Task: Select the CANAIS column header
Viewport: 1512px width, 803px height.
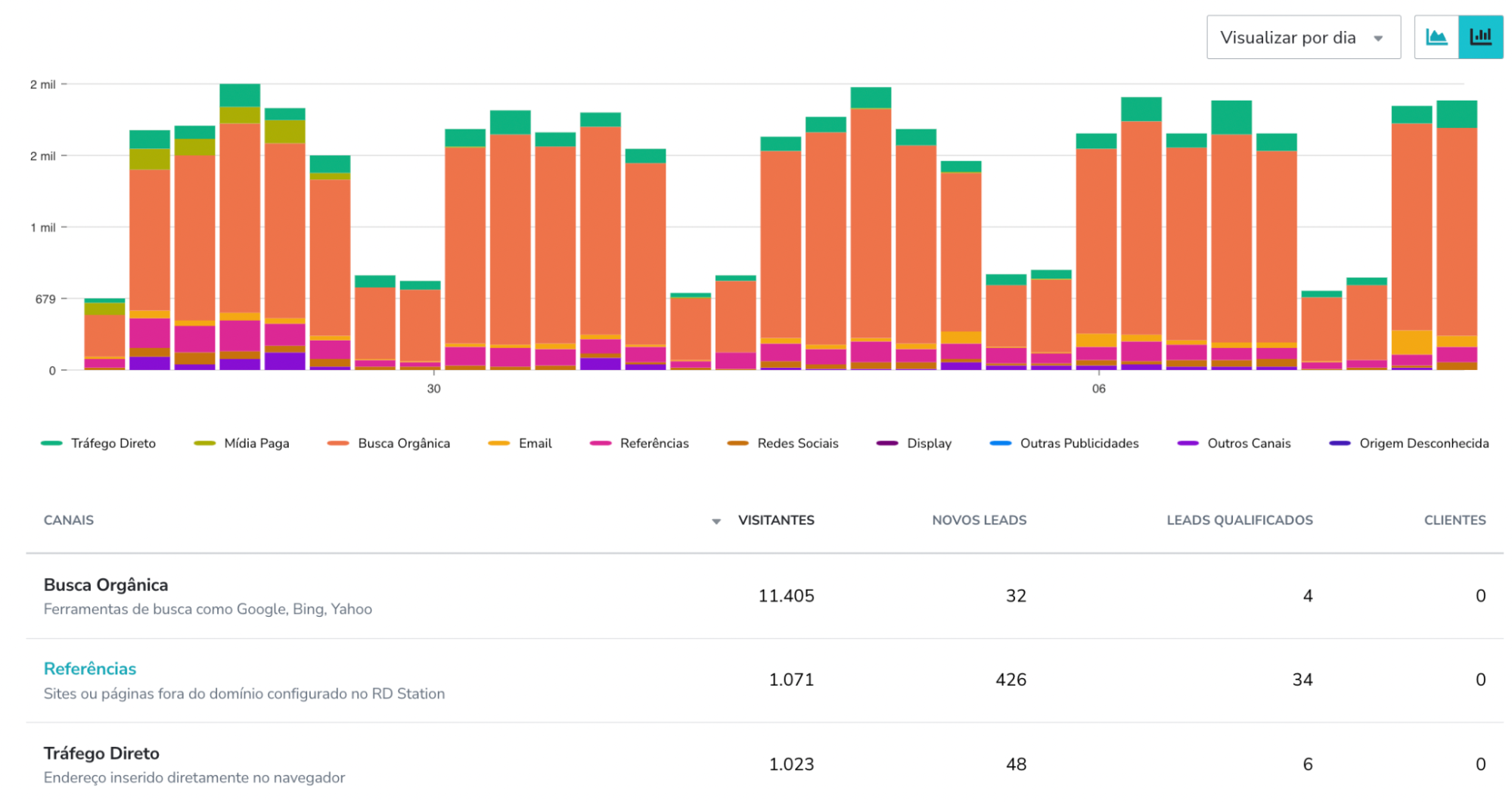Action: point(68,520)
